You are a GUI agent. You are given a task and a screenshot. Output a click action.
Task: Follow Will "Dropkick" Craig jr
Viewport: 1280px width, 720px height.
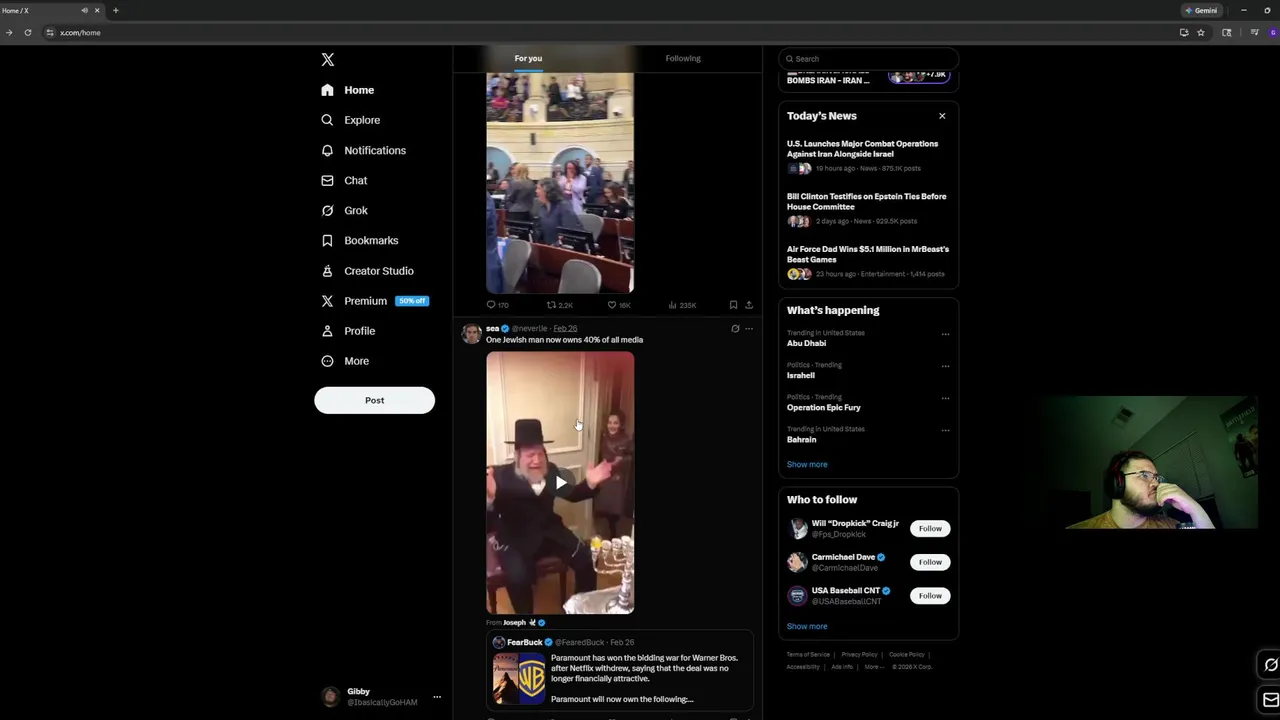930,529
